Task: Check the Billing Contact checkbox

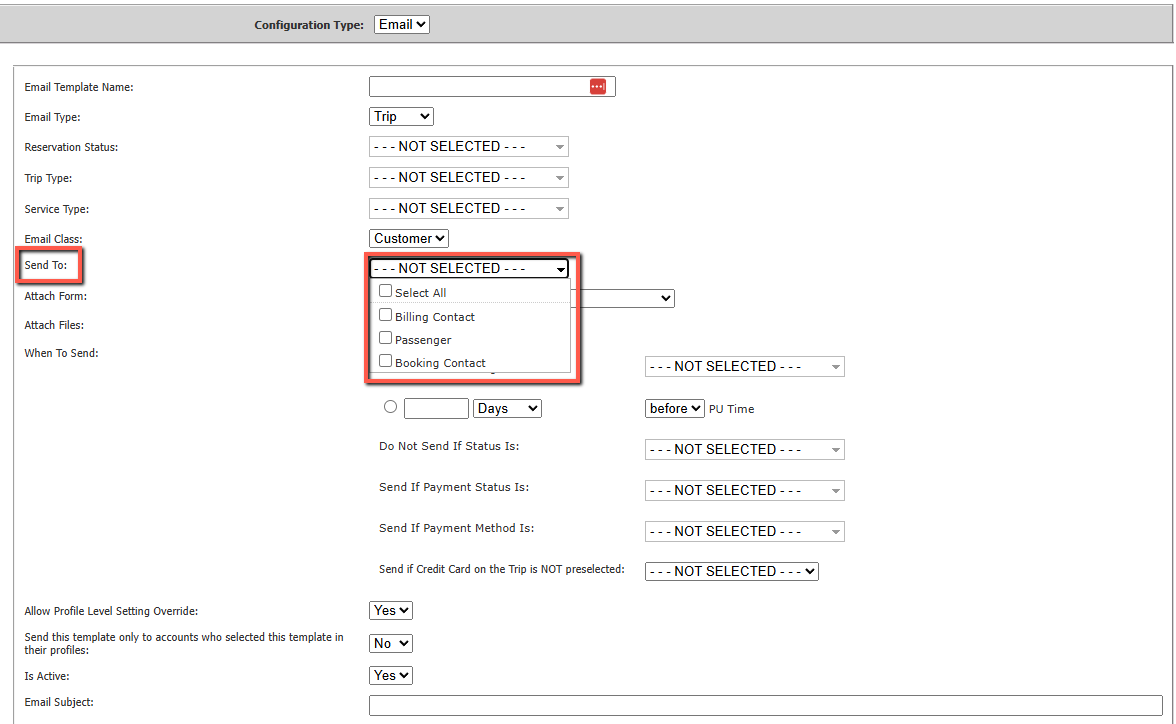Action: pyautogui.click(x=386, y=315)
